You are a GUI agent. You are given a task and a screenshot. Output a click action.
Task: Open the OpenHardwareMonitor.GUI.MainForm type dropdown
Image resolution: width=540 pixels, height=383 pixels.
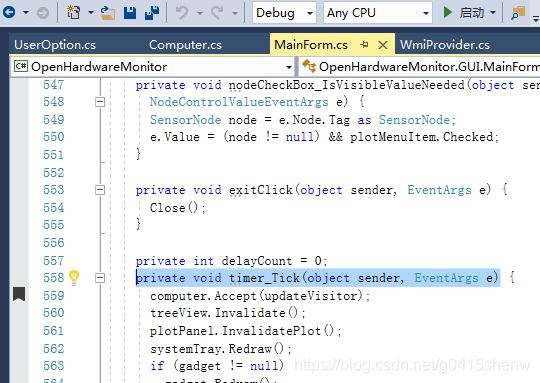coord(420,66)
